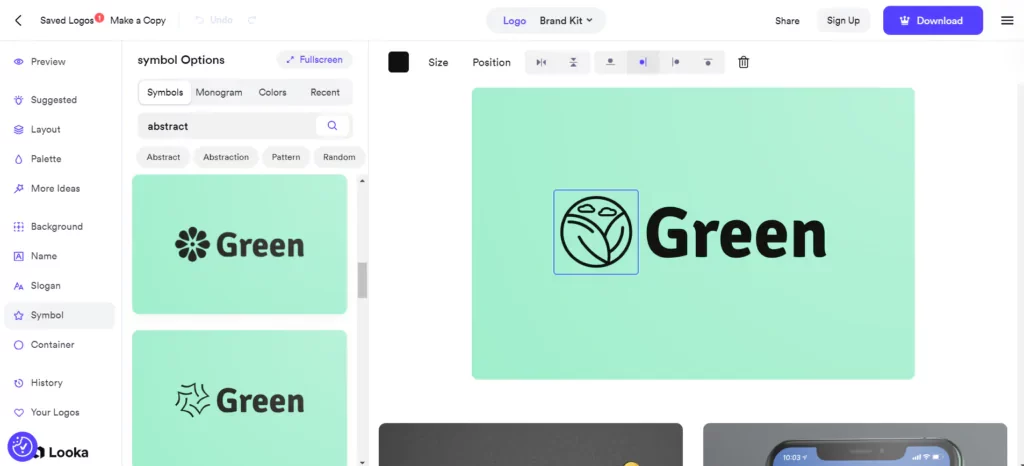
Task: Open the Container section
Action: coord(44,344)
